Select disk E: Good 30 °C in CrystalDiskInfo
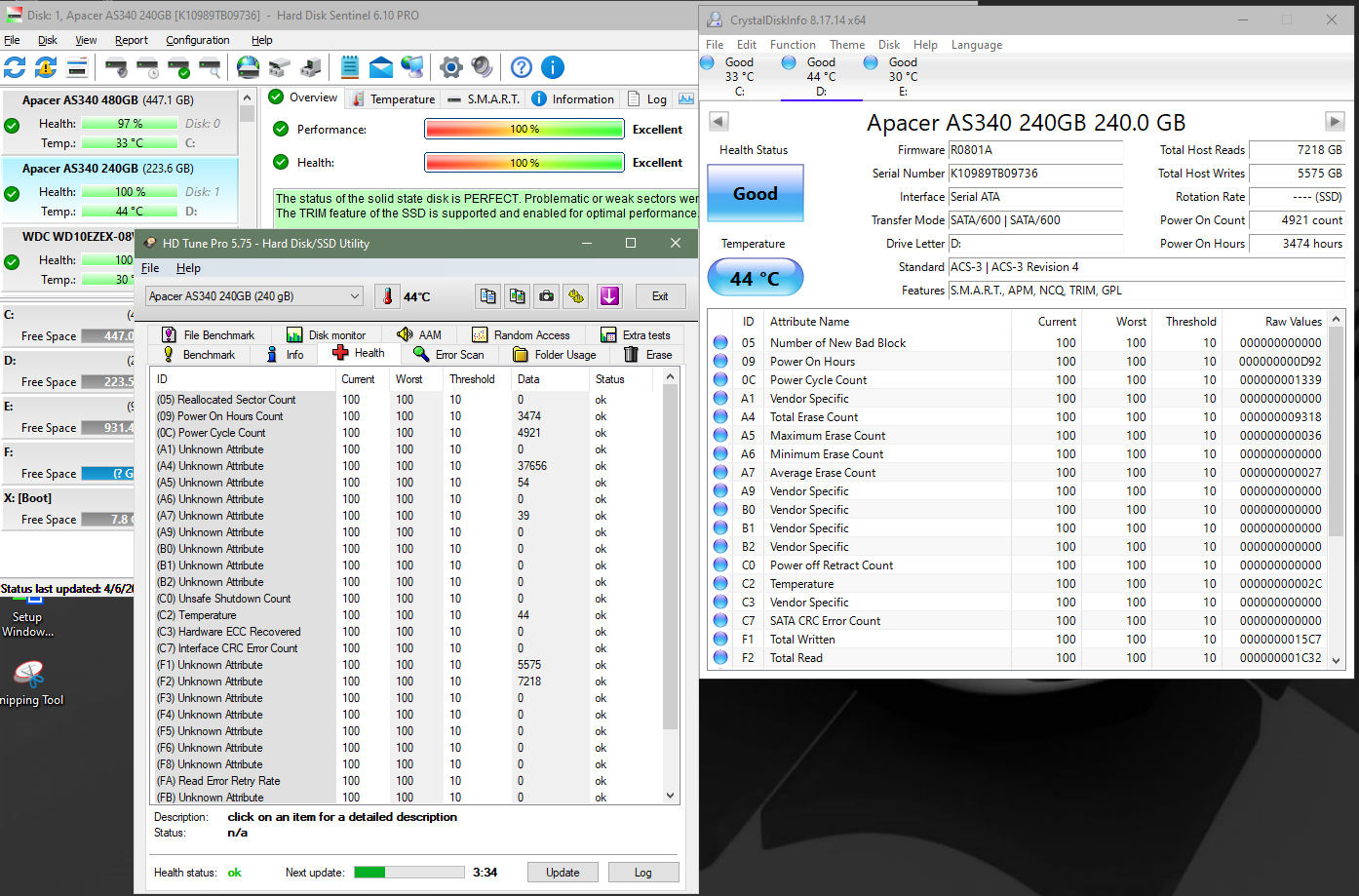1359x896 pixels. point(903,76)
